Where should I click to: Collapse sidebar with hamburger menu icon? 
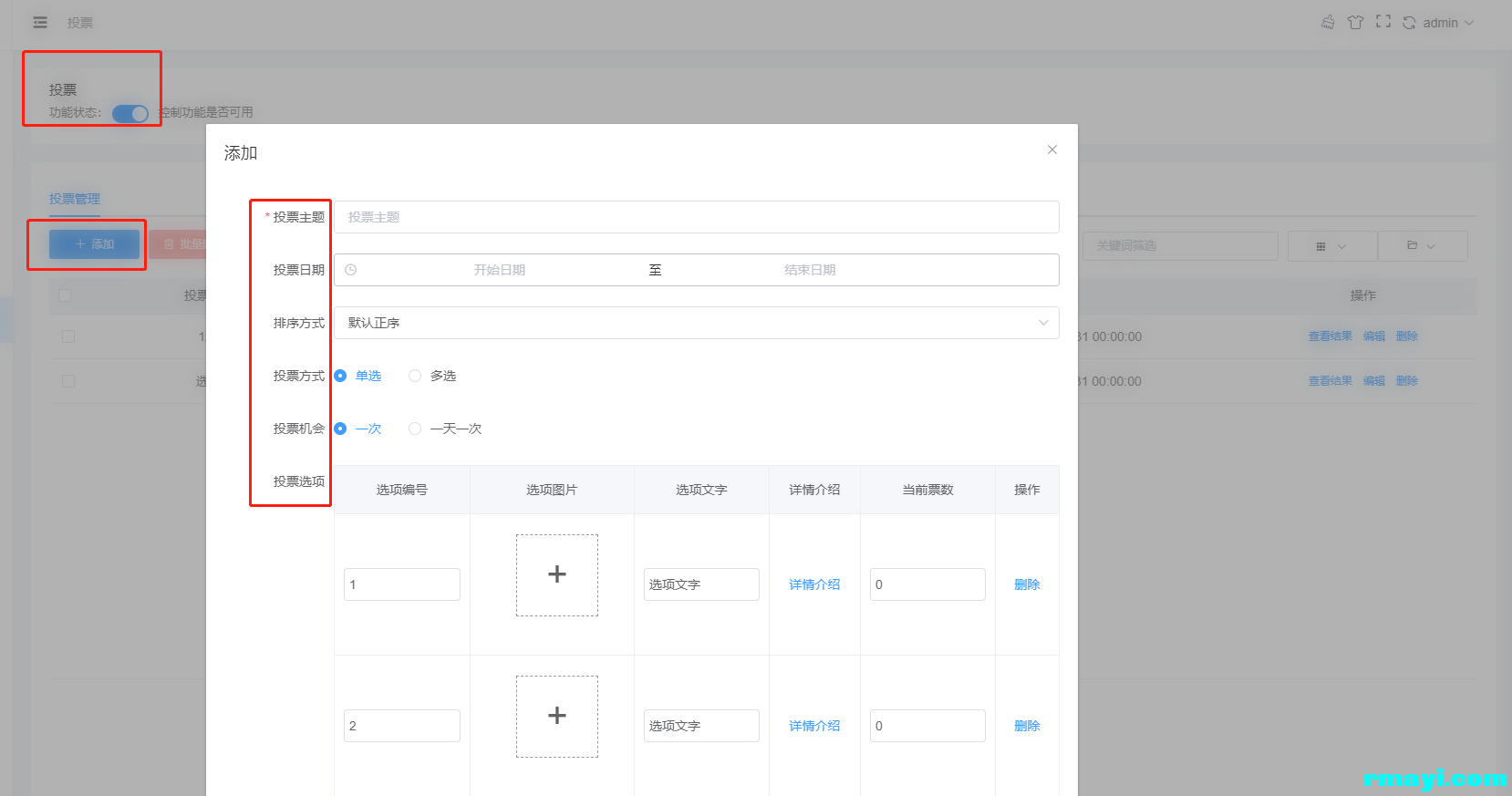[x=40, y=23]
